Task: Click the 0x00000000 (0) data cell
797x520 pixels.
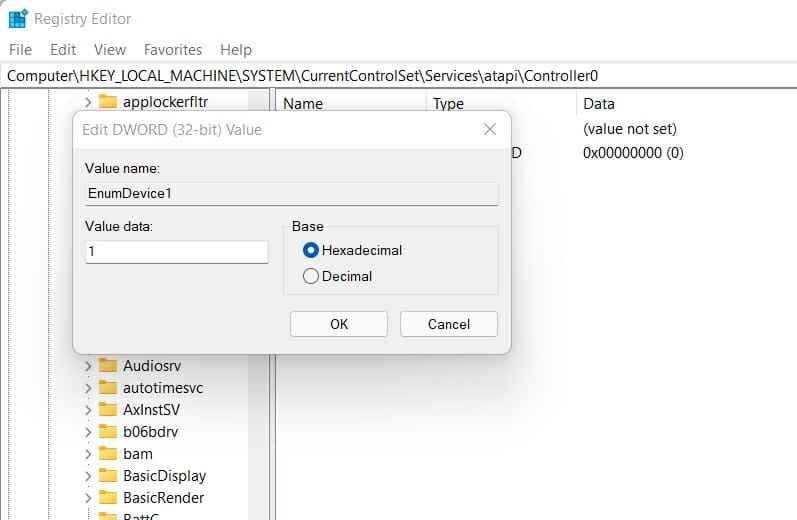Action: (x=633, y=153)
